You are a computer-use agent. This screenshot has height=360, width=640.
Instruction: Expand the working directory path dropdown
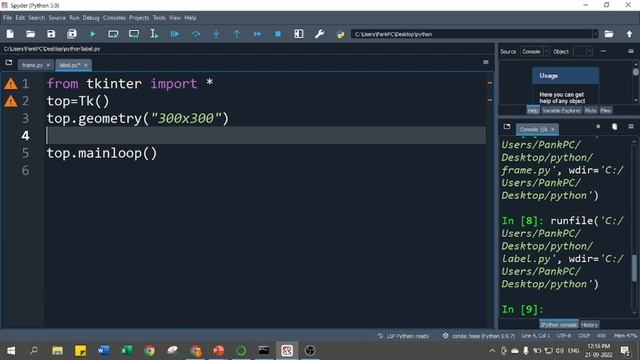click(x=595, y=34)
